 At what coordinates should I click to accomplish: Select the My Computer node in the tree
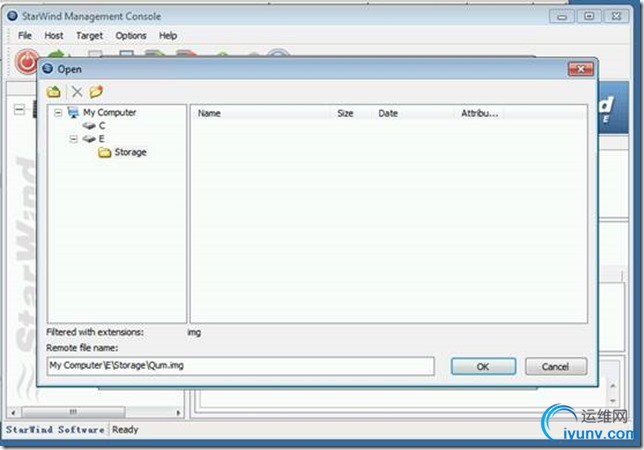tap(109, 112)
